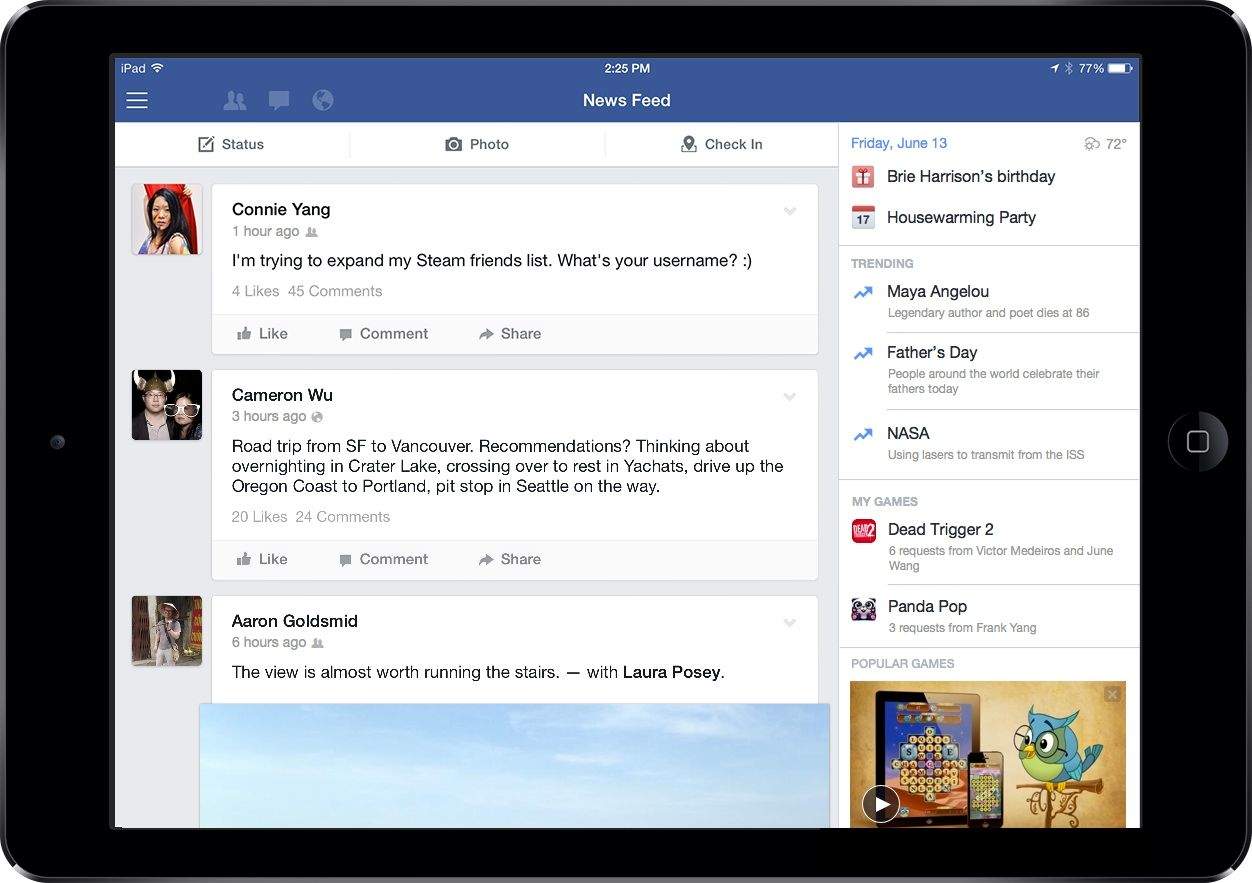1252x883 pixels.
Task: Open the Panda Pop game icon
Action: tap(863, 607)
